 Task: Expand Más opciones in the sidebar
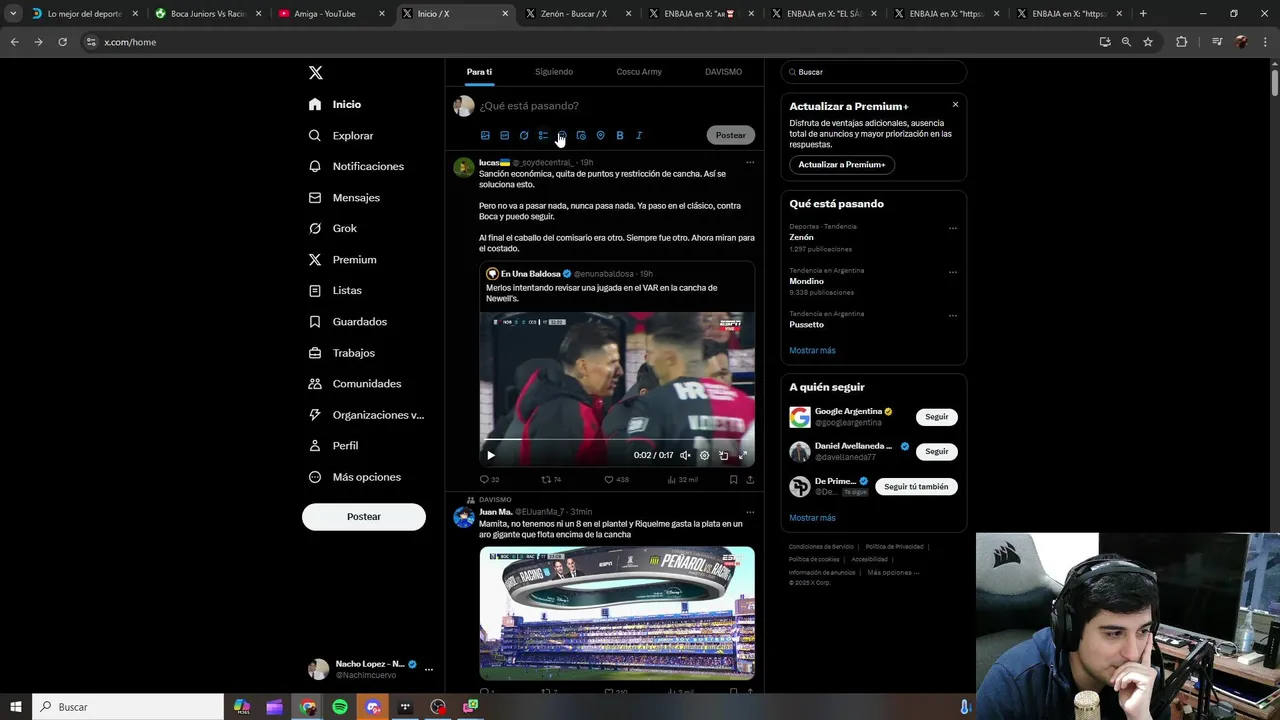pyautogui.click(x=354, y=477)
